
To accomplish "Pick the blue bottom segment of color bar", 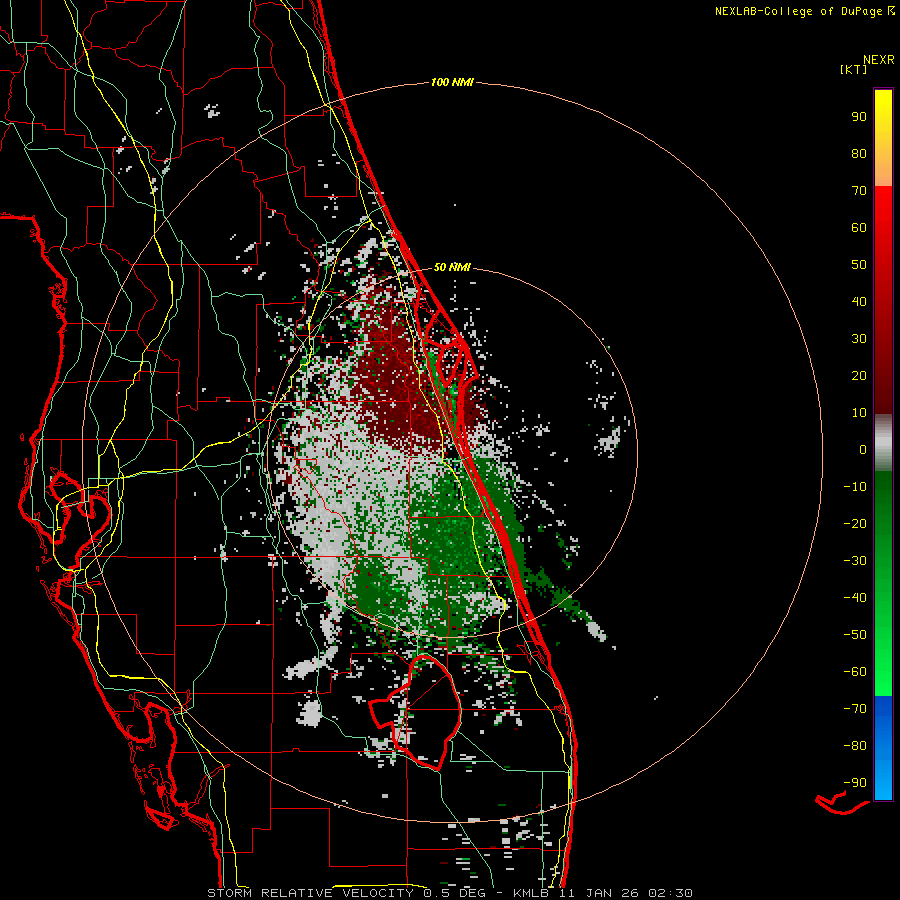I will pos(883,748).
